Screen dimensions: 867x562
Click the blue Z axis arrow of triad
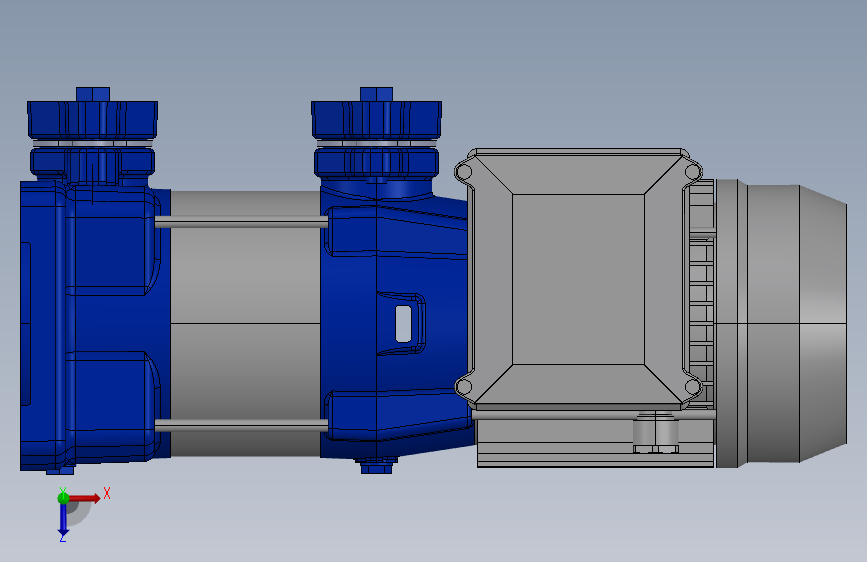[63, 520]
